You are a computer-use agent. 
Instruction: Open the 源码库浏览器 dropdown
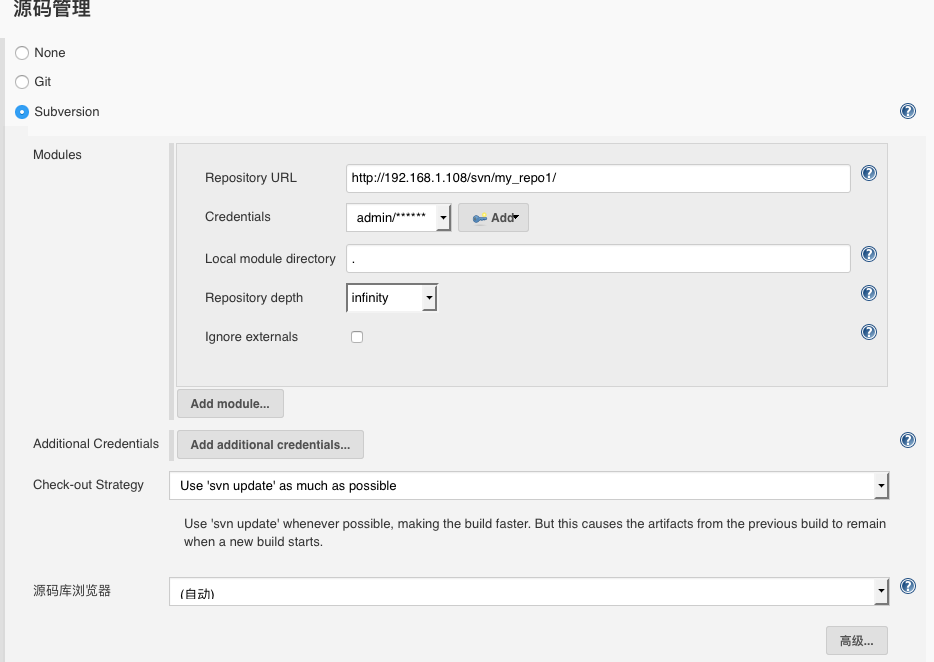click(x=529, y=591)
